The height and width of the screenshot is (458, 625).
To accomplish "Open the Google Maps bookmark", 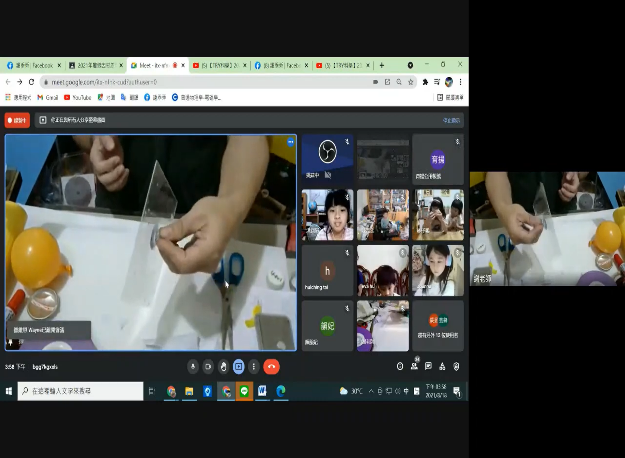I will point(106,97).
